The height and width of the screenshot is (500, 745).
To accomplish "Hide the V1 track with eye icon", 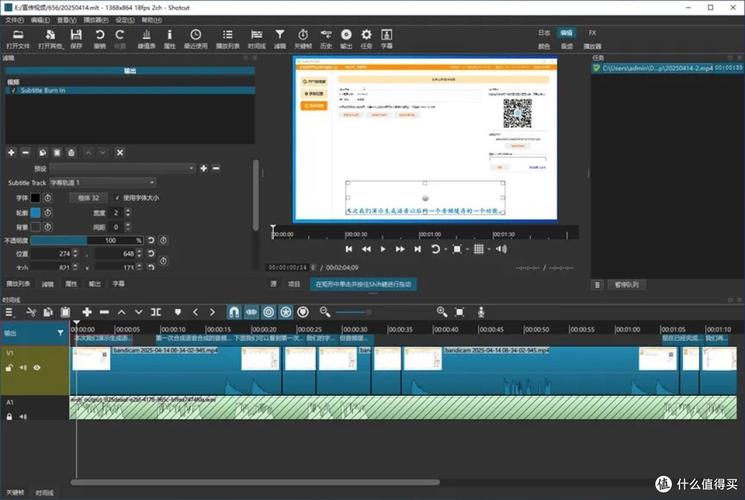I will click(37, 367).
